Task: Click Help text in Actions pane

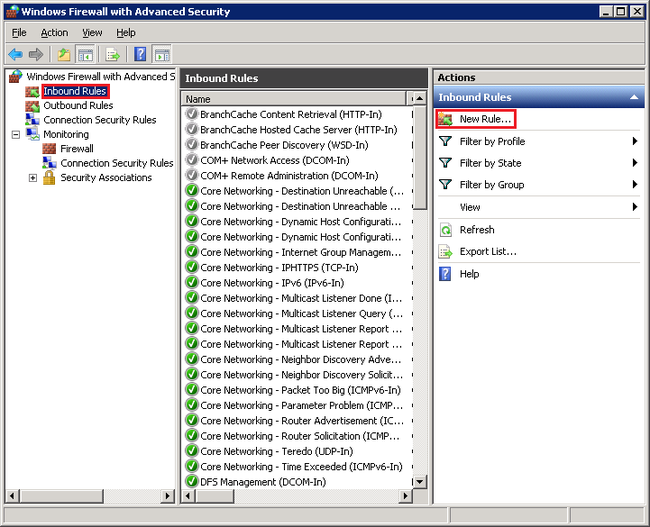Action: pos(469,274)
